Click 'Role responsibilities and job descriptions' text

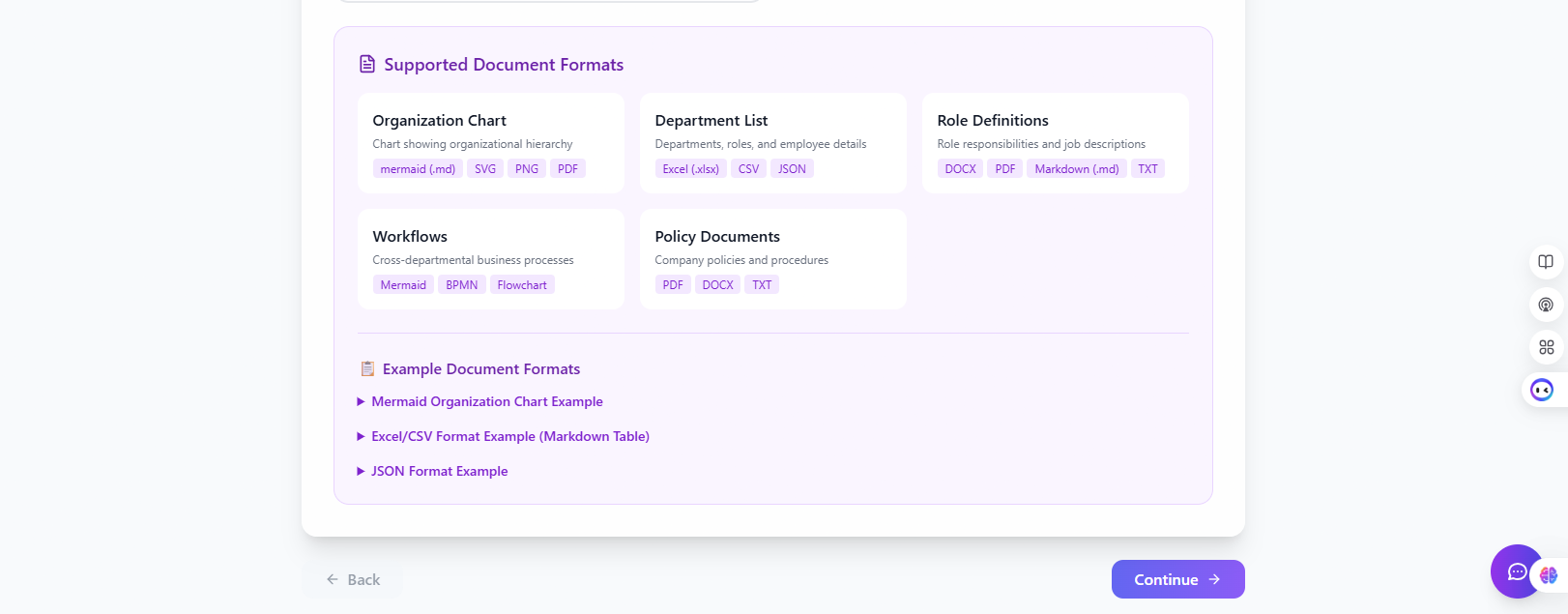tap(1041, 144)
